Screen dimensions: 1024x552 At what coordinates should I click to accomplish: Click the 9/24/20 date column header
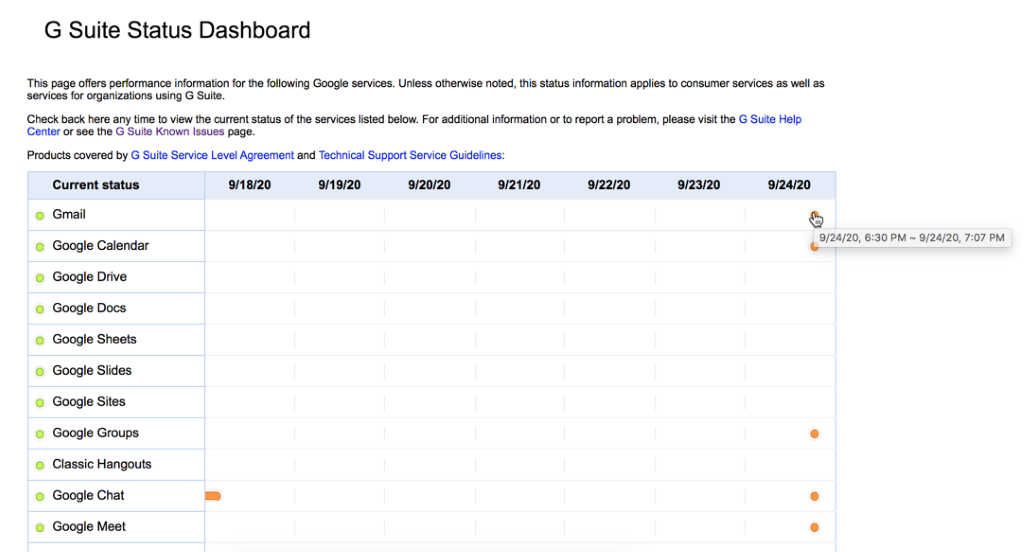tap(789, 185)
